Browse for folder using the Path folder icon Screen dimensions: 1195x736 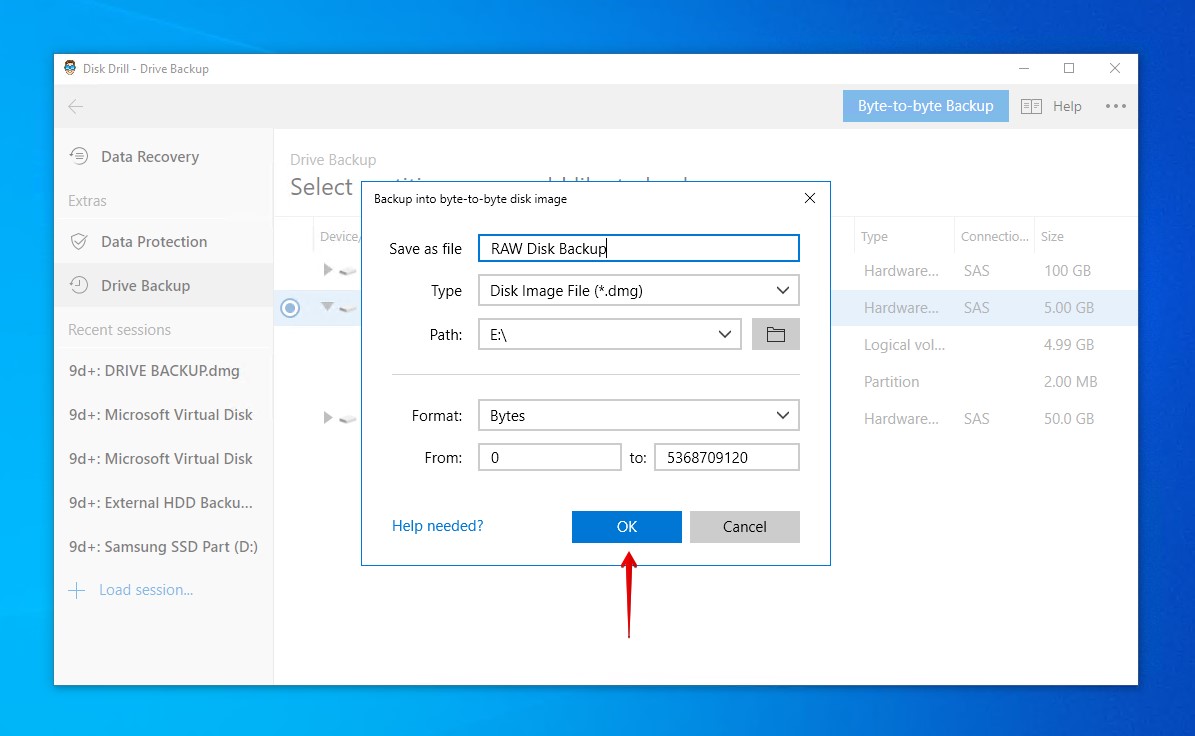tap(775, 334)
